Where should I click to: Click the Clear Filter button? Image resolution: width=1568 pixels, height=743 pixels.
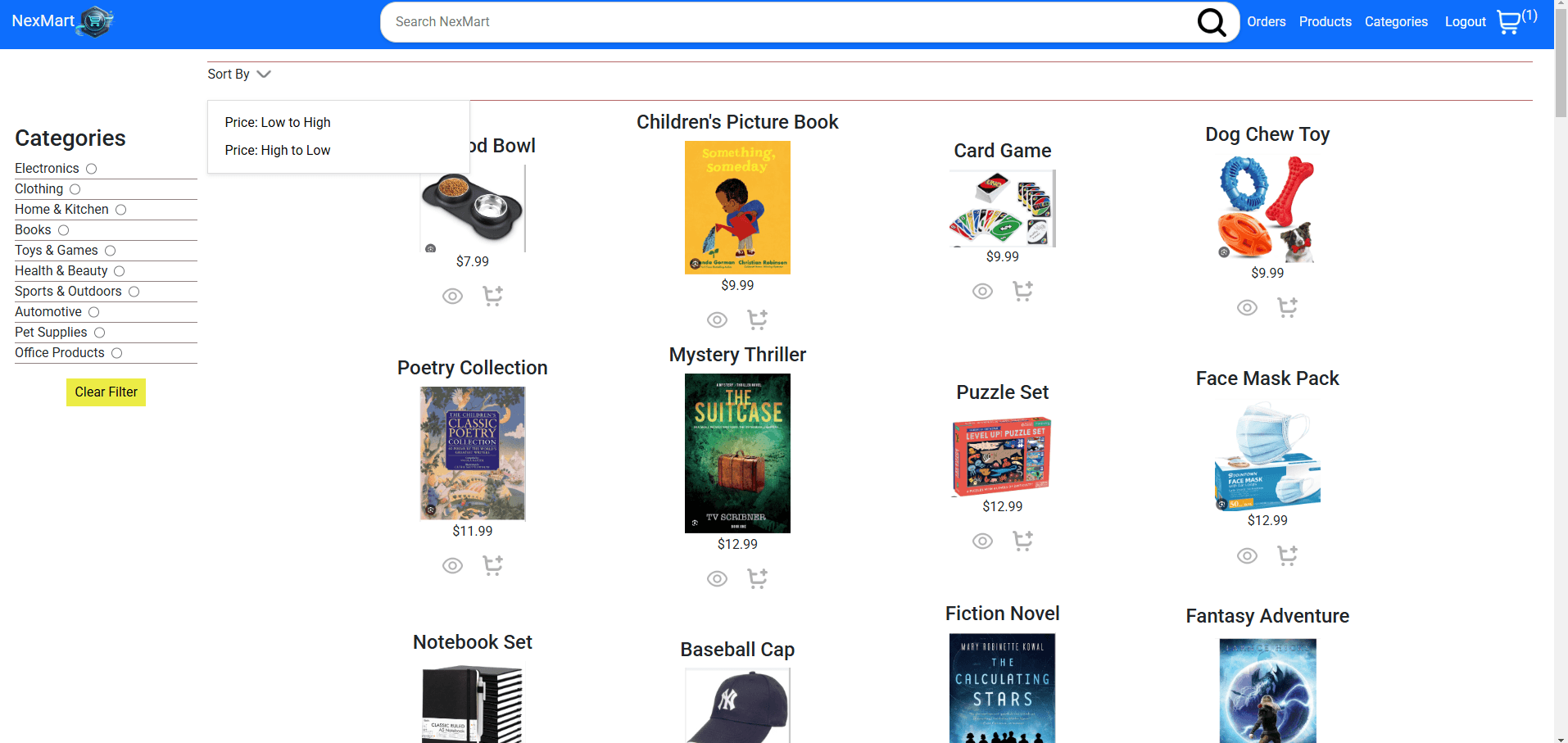click(106, 392)
